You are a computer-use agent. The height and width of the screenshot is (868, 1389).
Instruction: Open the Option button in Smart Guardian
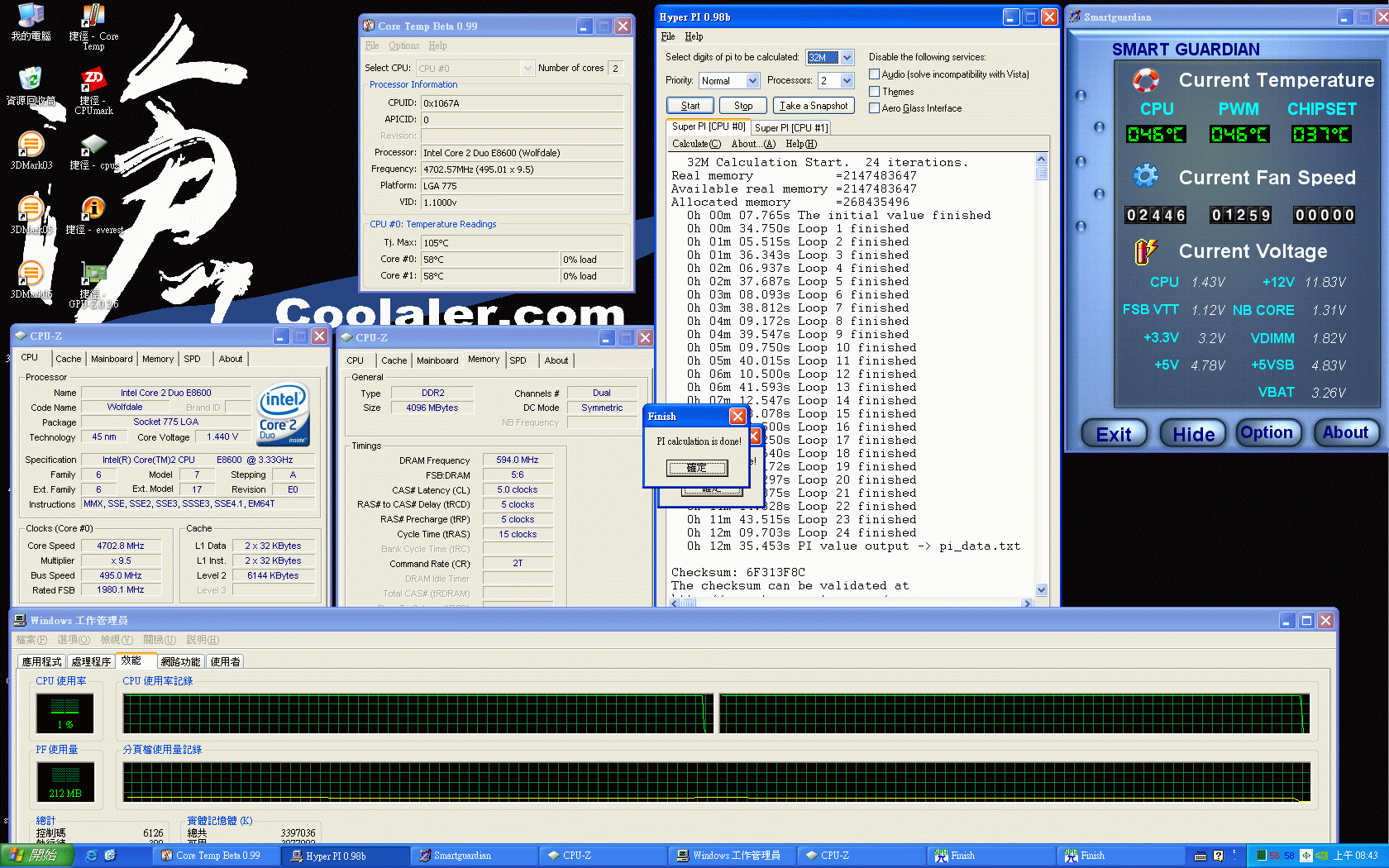[x=1267, y=432]
